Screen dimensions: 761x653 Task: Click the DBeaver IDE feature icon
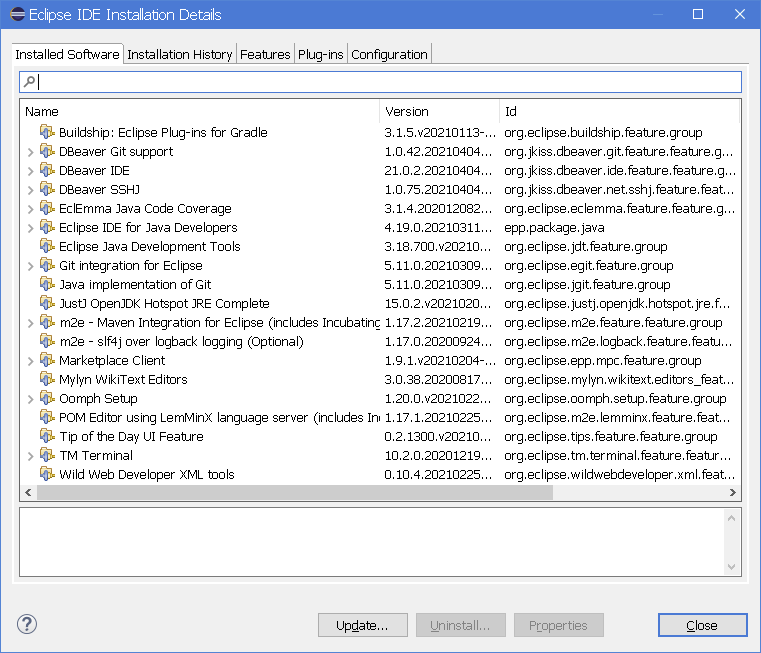(47, 170)
